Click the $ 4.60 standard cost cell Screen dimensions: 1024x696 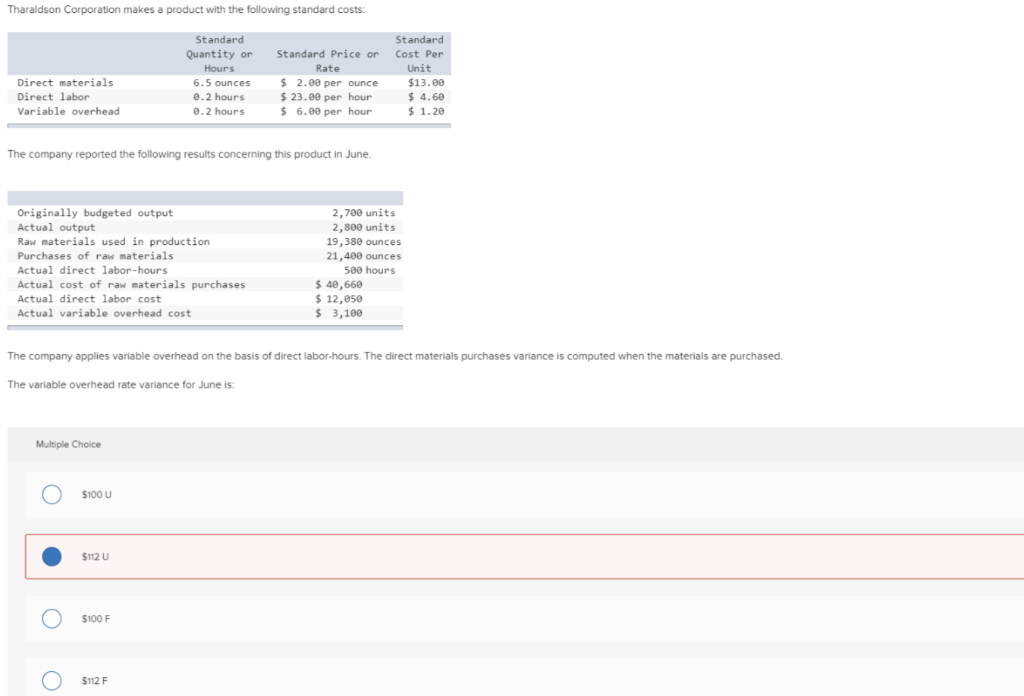(x=426, y=97)
